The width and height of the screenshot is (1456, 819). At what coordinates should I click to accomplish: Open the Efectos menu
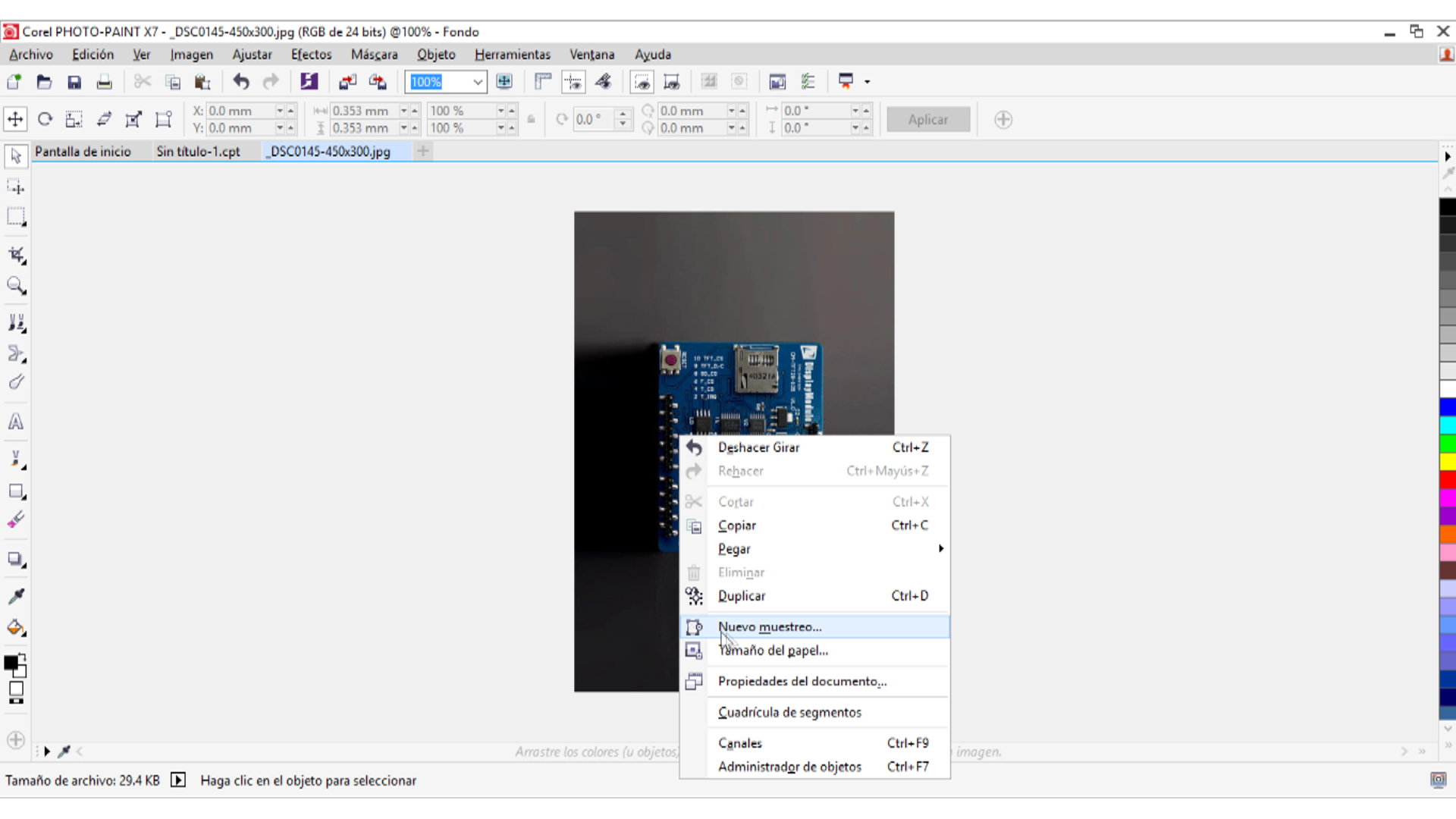(311, 55)
